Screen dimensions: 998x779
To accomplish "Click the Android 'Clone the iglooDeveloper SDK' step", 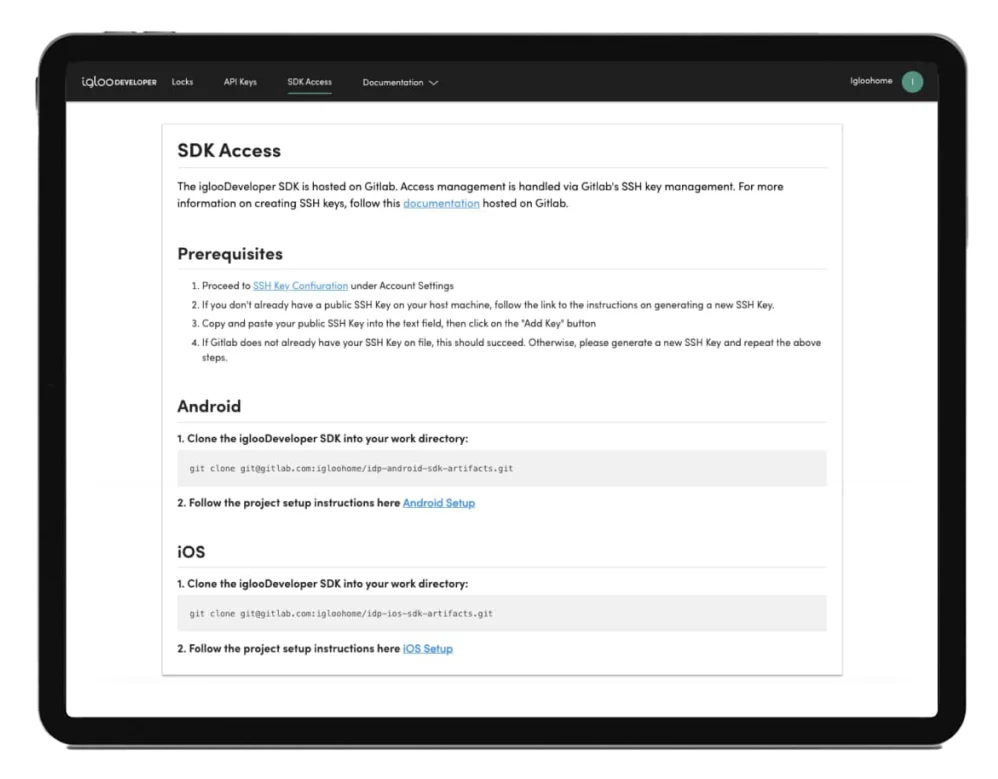I will pos(323,439).
